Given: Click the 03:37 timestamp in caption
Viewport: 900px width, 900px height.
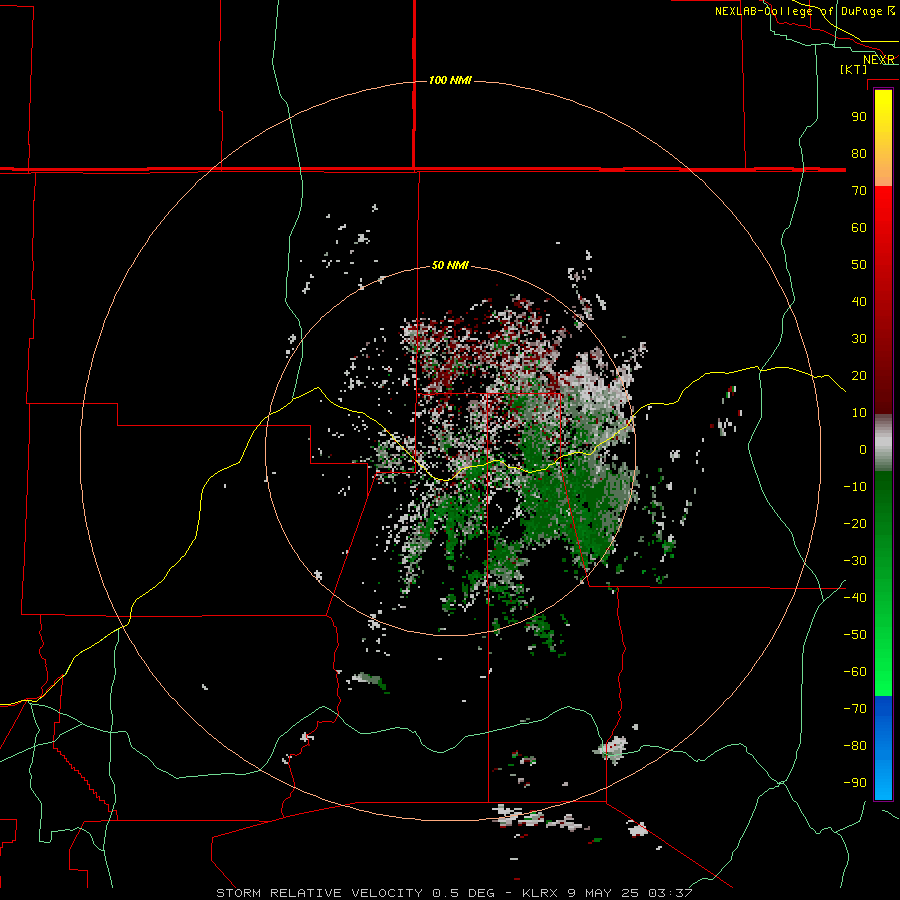Looking at the screenshot, I should (670, 893).
